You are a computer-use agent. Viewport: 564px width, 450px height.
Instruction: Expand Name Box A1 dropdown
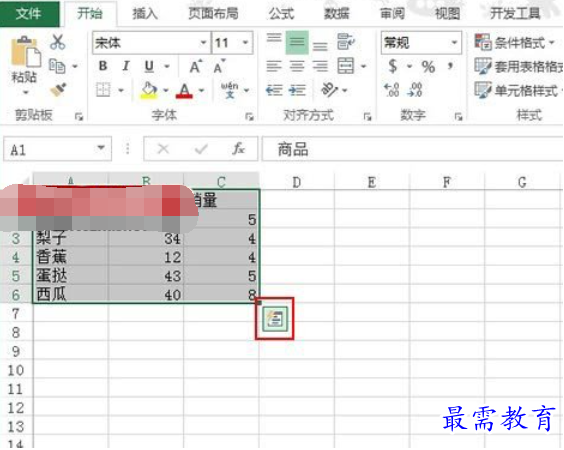(x=101, y=148)
